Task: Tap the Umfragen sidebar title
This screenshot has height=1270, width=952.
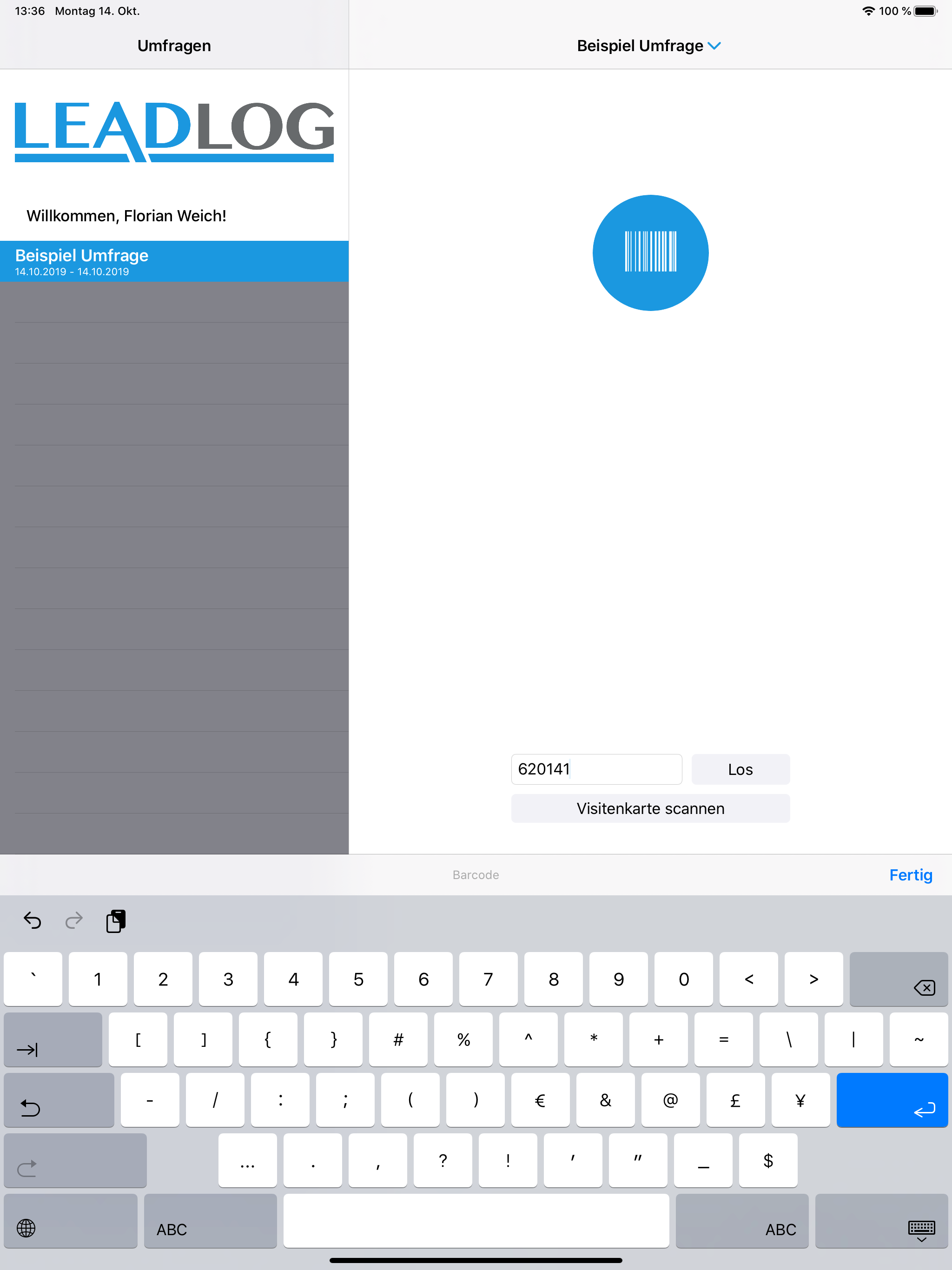Action: click(174, 46)
